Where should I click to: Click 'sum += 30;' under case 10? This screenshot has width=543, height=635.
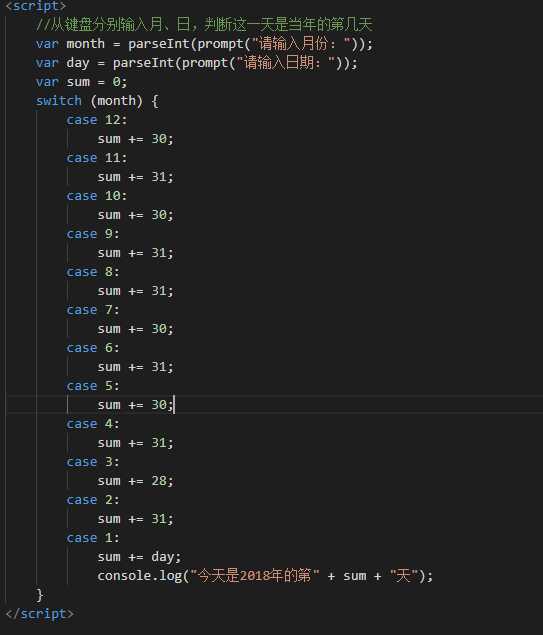[x=135, y=215]
